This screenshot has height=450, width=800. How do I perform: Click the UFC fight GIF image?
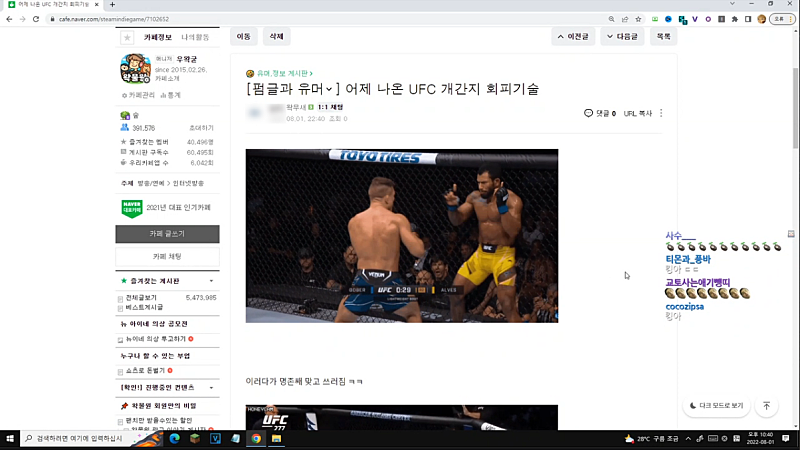point(402,235)
